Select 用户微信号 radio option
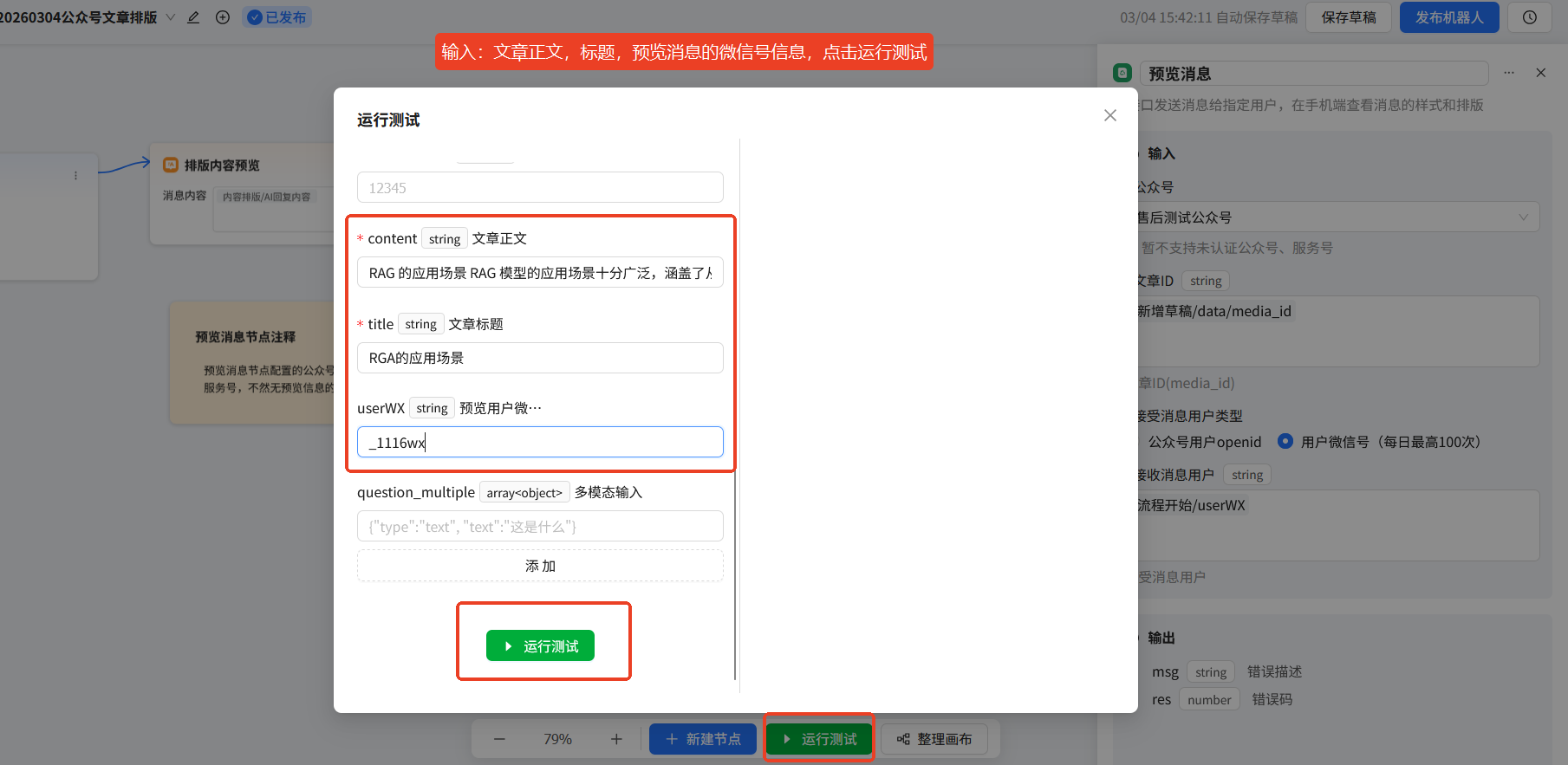The height and width of the screenshot is (765, 1568). (x=1285, y=442)
